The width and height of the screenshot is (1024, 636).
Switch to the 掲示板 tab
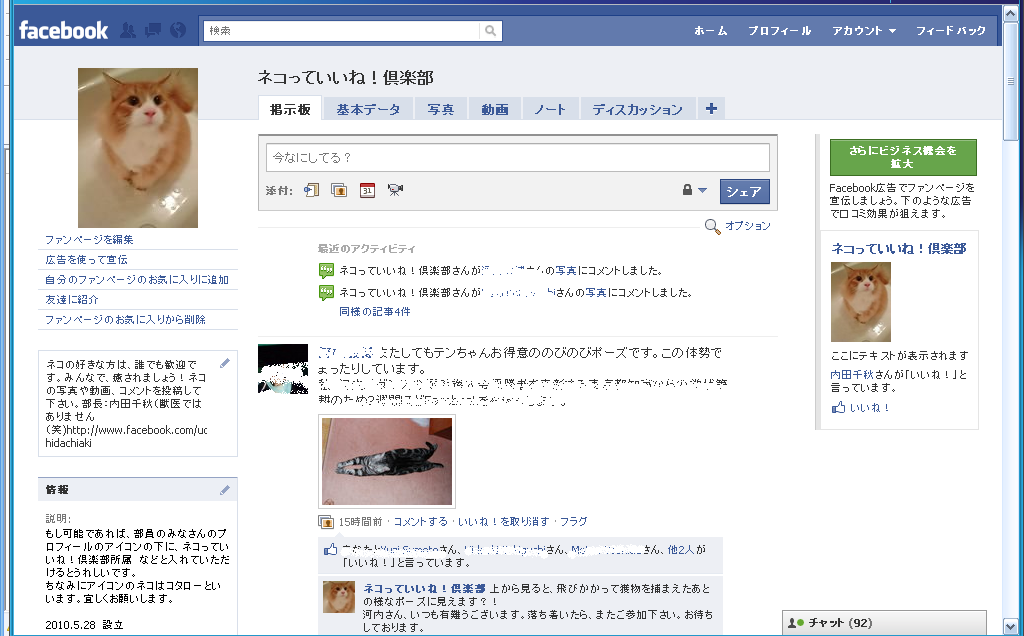[x=290, y=109]
